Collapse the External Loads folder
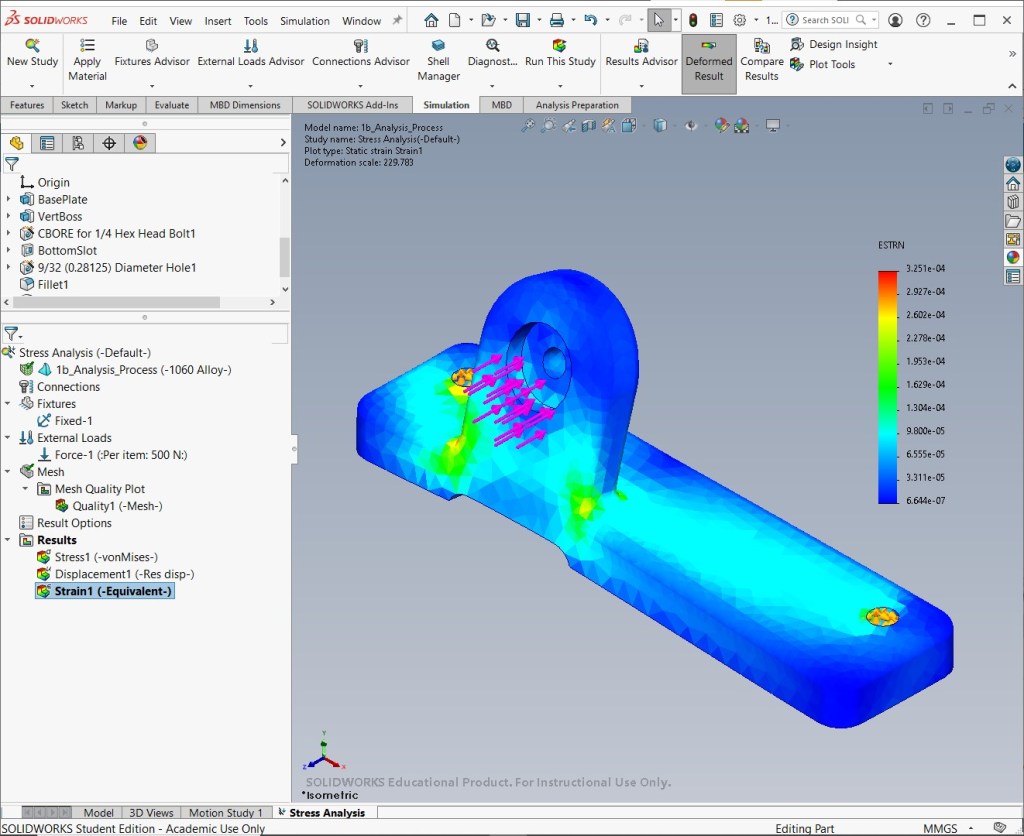Image resolution: width=1024 pixels, height=836 pixels. [8, 438]
